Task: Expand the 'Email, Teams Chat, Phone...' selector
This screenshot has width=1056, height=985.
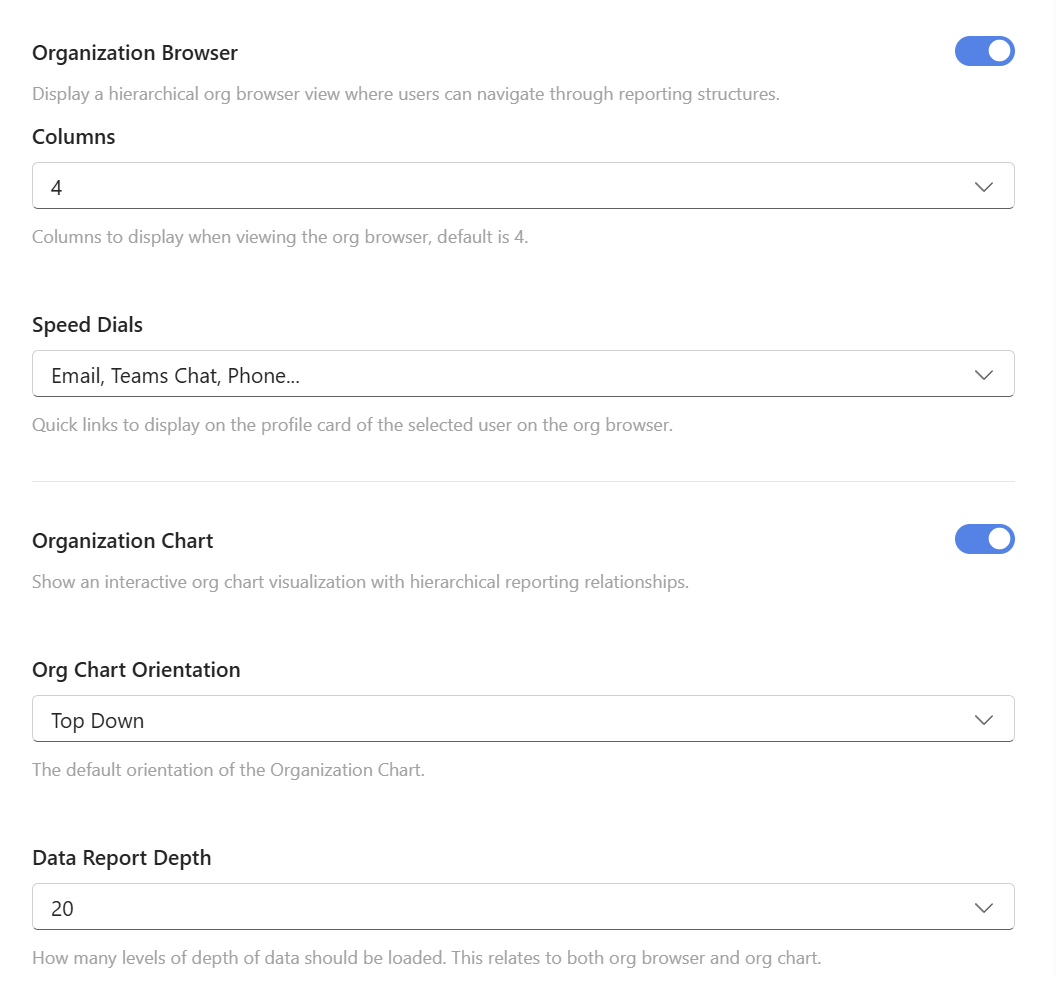Action: click(500, 375)
